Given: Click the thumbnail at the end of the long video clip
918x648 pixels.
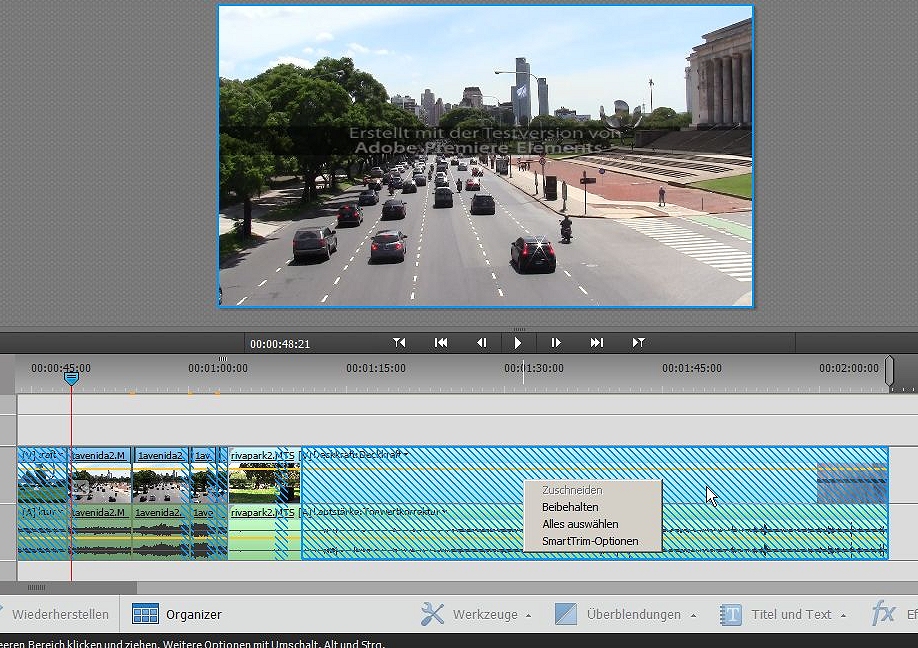Looking at the screenshot, I should coord(852,483).
